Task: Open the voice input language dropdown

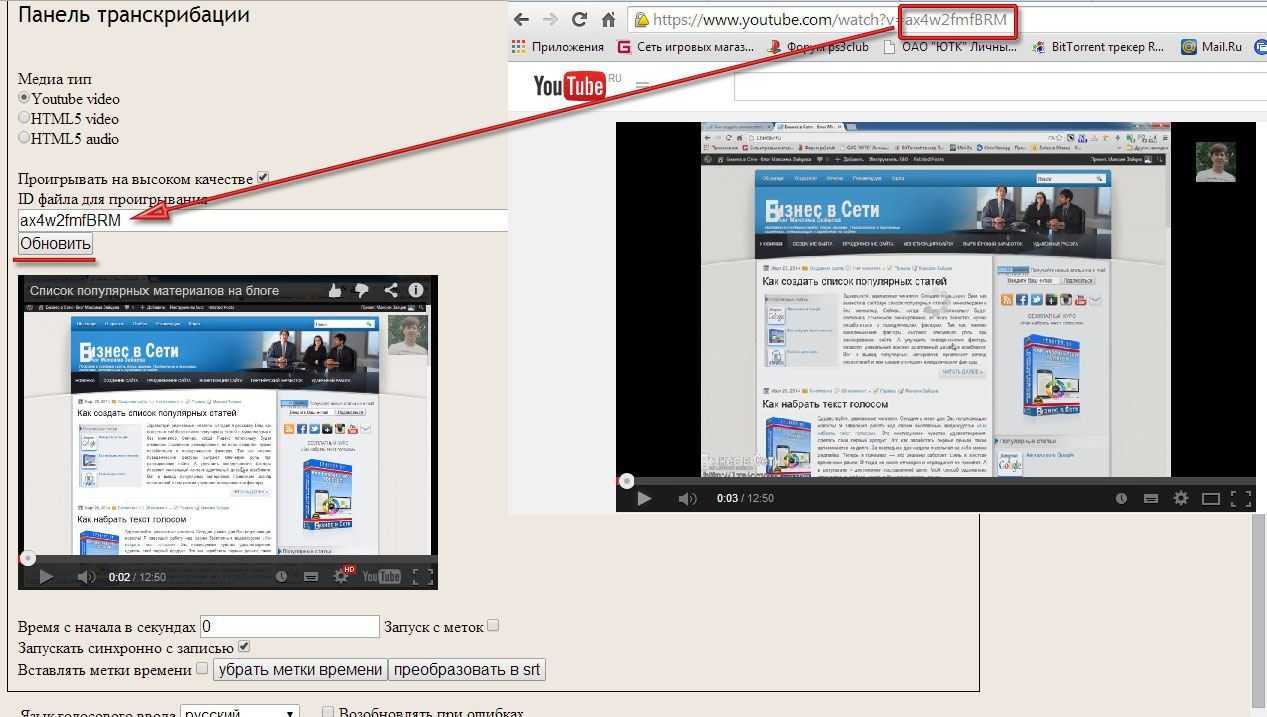Action: tap(240, 713)
